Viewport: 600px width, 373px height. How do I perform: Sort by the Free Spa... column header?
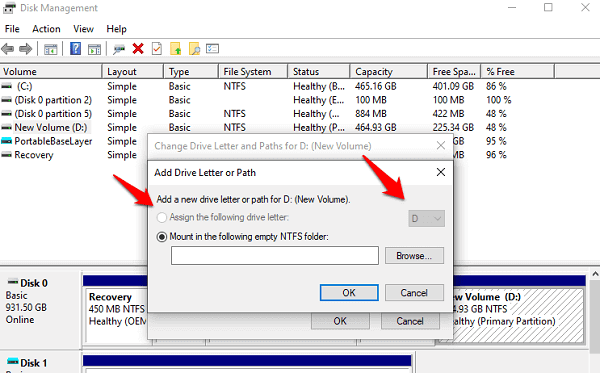pyautogui.click(x=454, y=72)
